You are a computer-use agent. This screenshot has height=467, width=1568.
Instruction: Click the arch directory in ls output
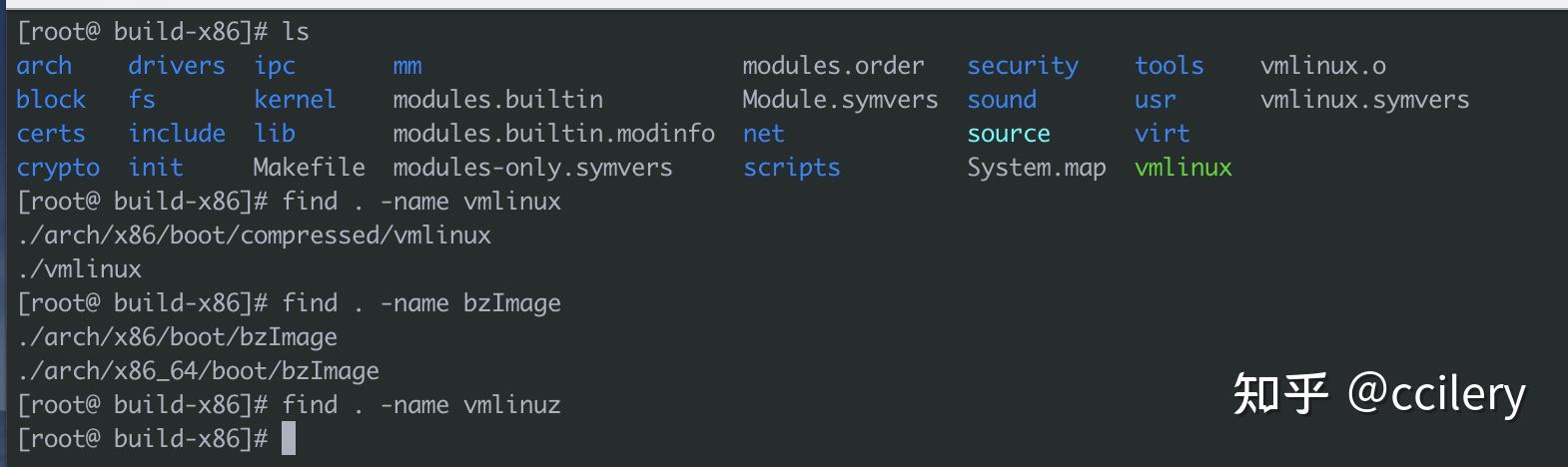coord(44,66)
